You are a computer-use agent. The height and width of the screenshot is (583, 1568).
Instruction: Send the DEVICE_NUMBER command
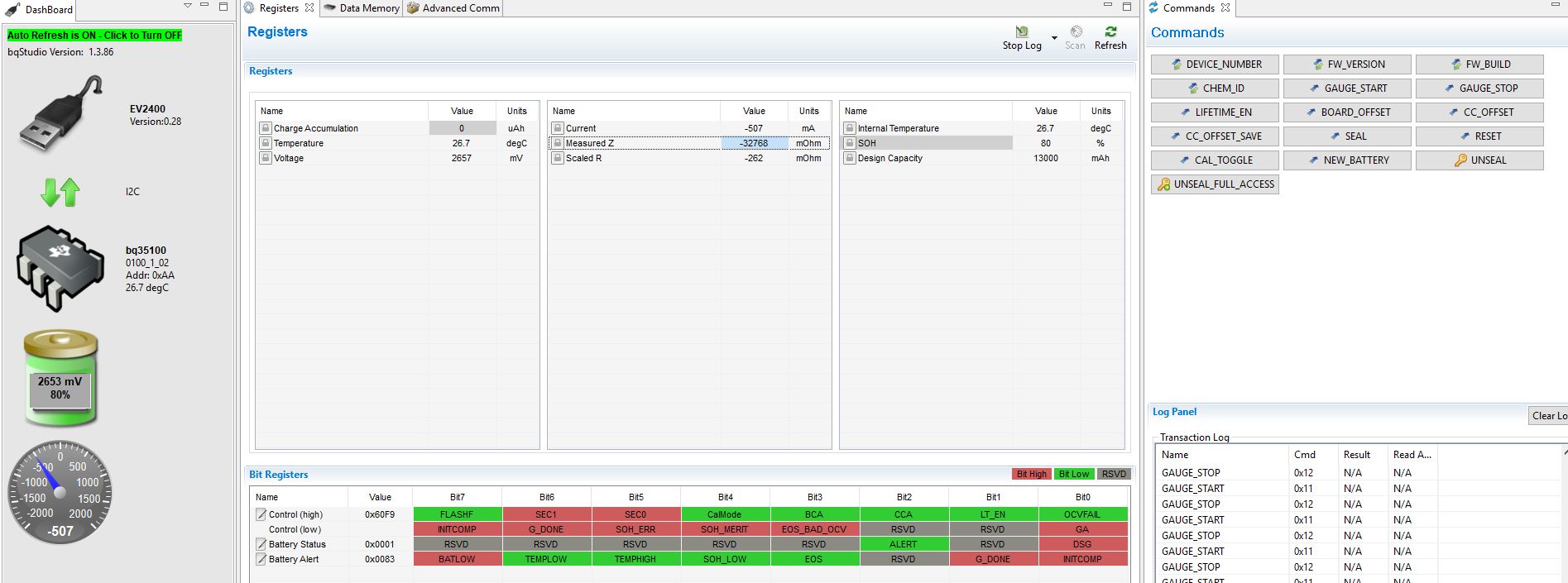[1215, 65]
